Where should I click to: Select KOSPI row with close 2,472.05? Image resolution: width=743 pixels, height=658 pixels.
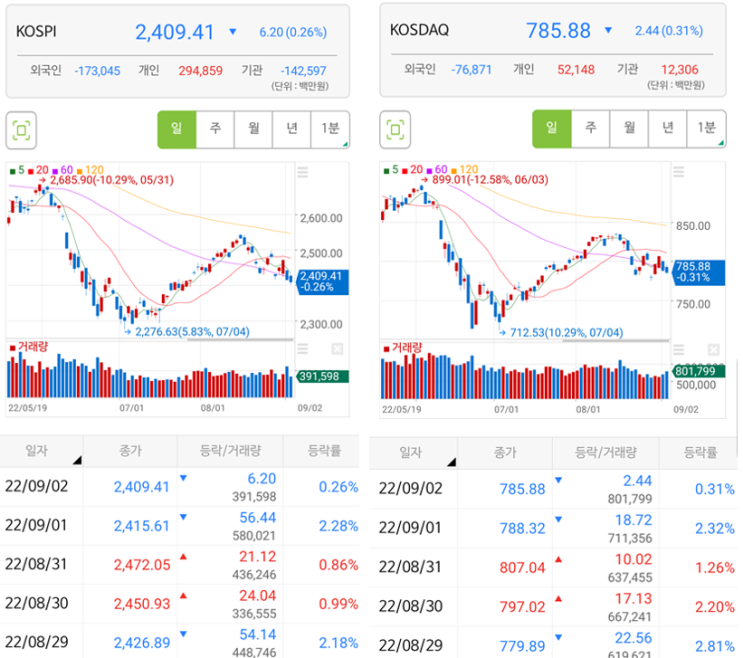pyautogui.click(x=180, y=565)
